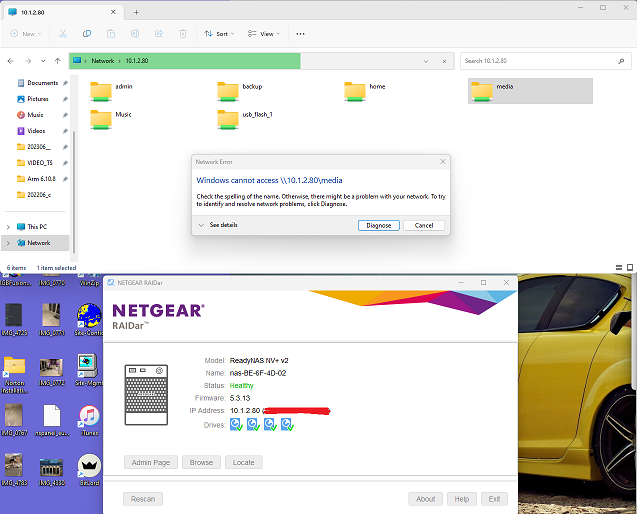Screen dimensions: 637x514
Task: Click the Cut scissors icon in toolbar
Action: pos(63,33)
